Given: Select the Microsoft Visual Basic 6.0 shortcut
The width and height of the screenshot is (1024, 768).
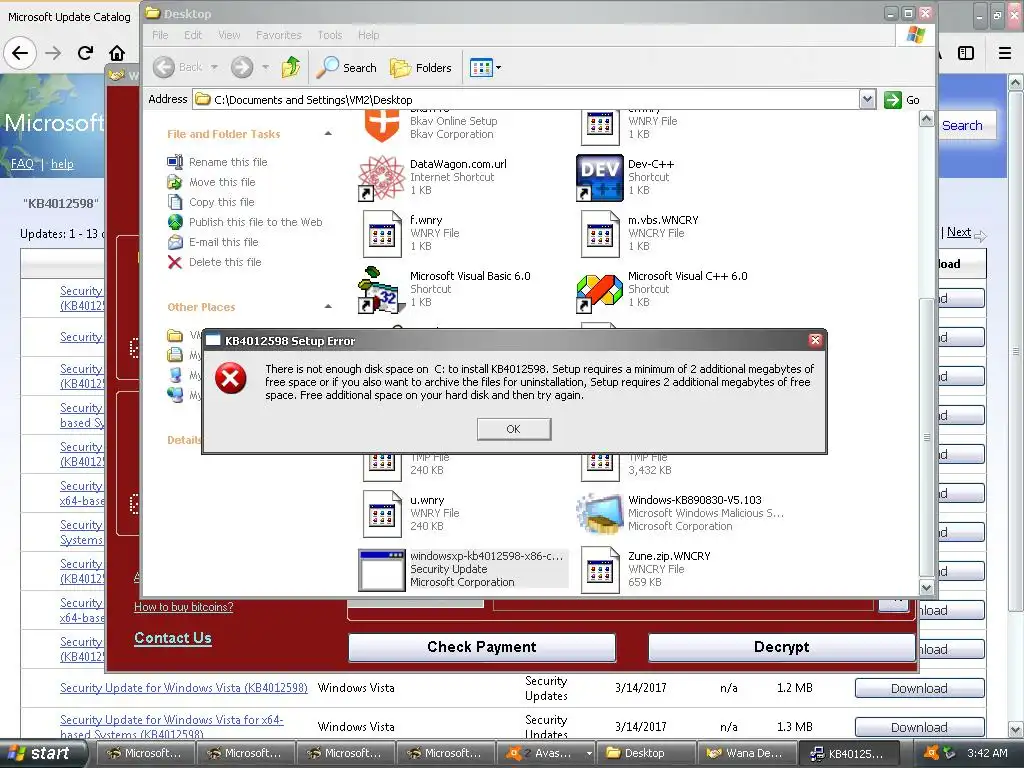Looking at the screenshot, I should tap(381, 289).
